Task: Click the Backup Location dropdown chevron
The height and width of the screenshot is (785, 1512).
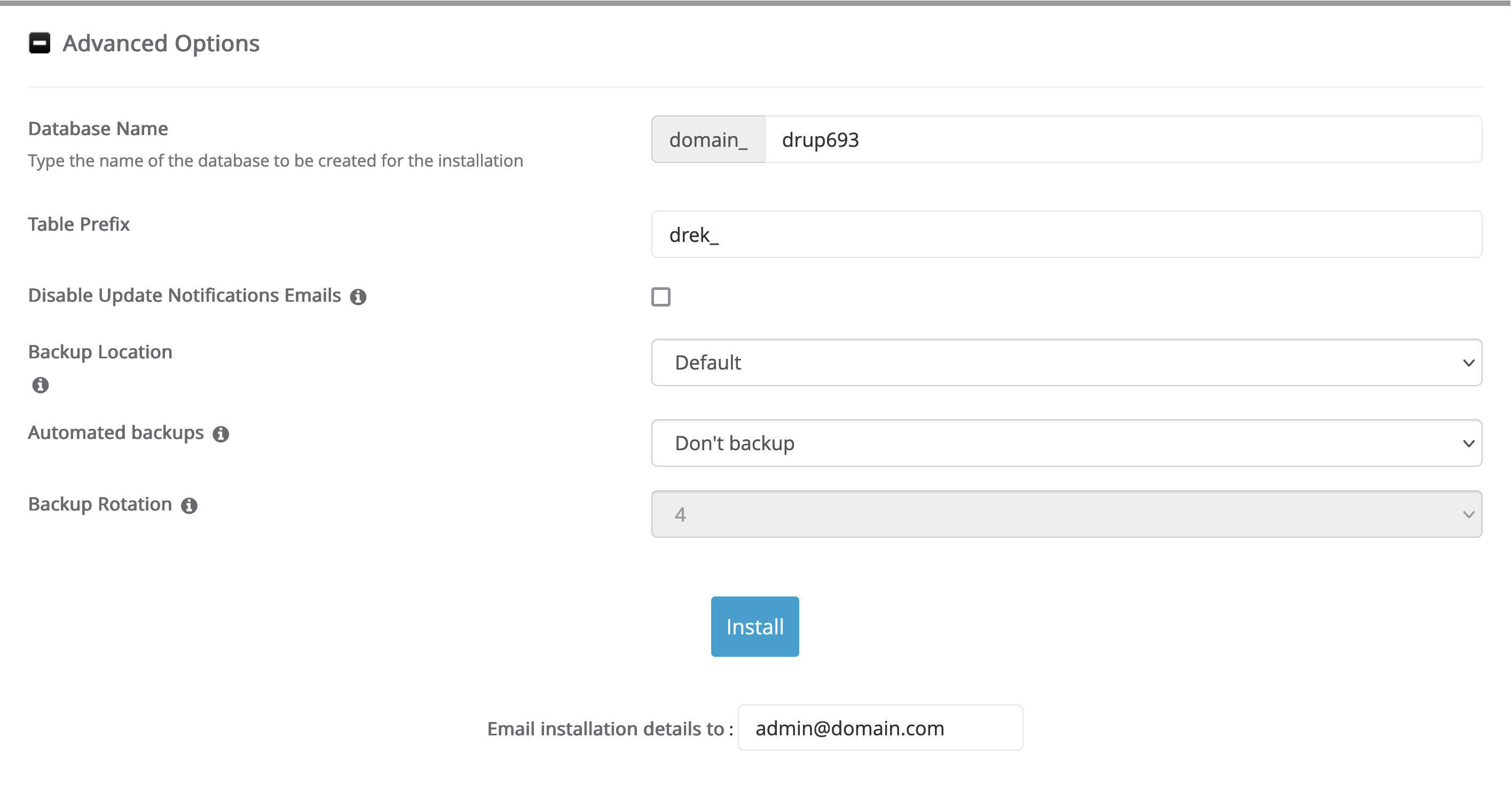Action: pos(1469,362)
